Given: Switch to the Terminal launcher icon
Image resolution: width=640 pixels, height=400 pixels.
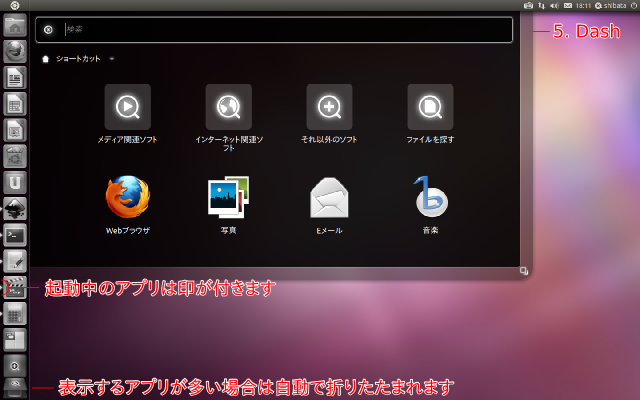Looking at the screenshot, I should click(x=15, y=235).
